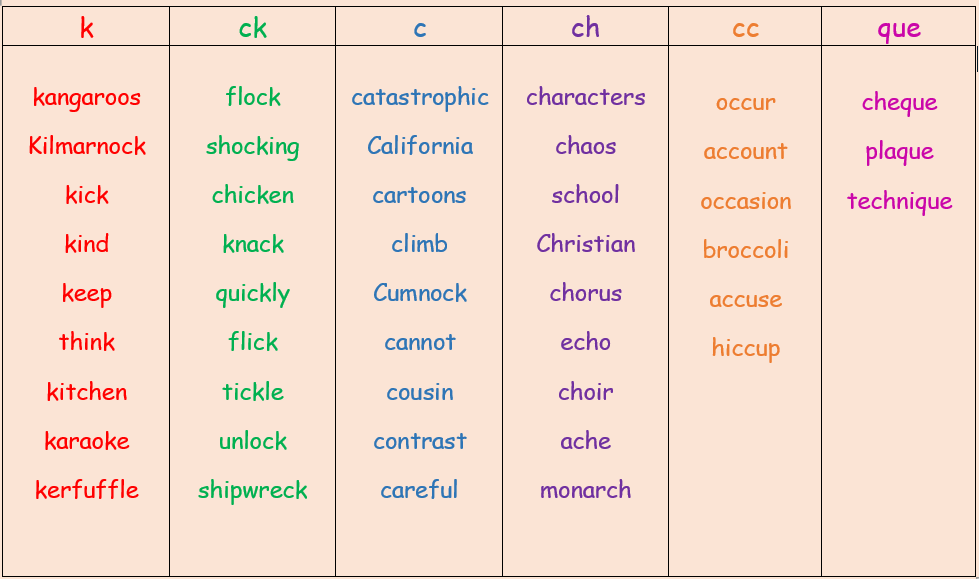Click the magenta 'que' column header
The width and height of the screenshot is (979, 579).
coord(899,29)
